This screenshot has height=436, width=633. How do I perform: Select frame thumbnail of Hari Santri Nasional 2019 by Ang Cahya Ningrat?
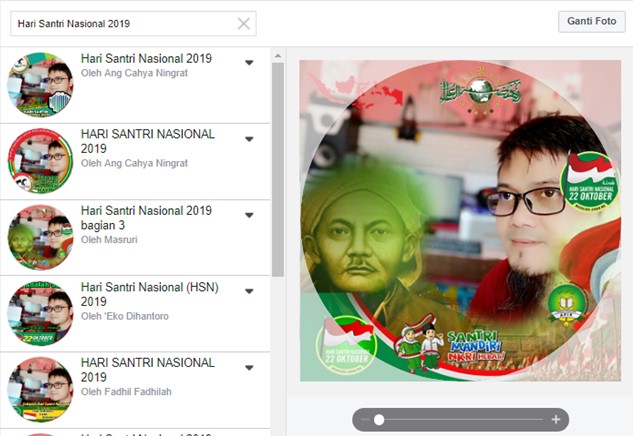[x=40, y=84]
